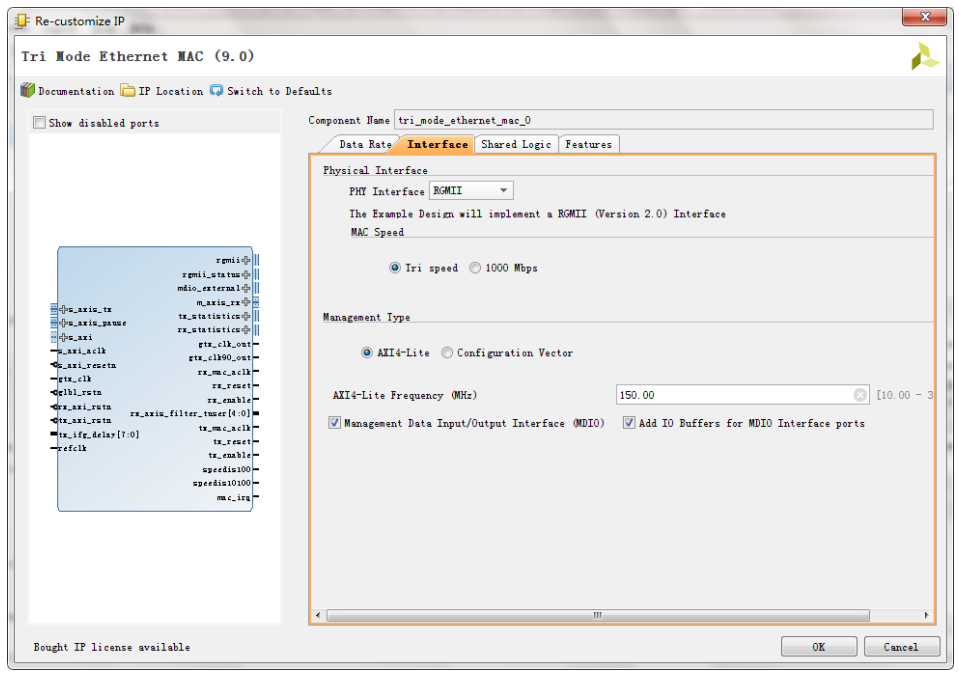This screenshot has height=673, width=959.
Task: Click the speedis10100 port label
Action: (221, 483)
